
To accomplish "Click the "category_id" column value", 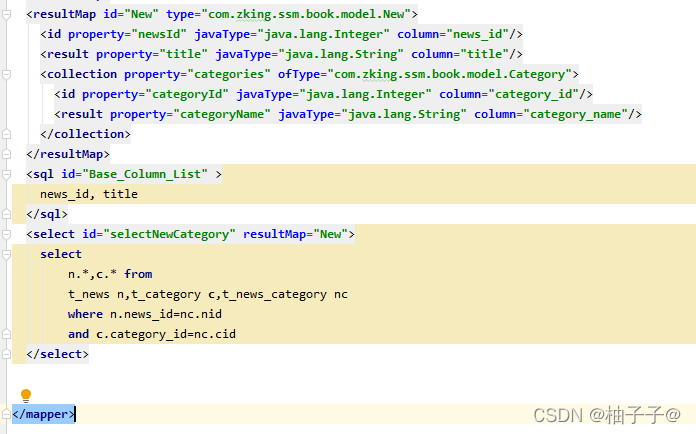I will [x=534, y=94].
